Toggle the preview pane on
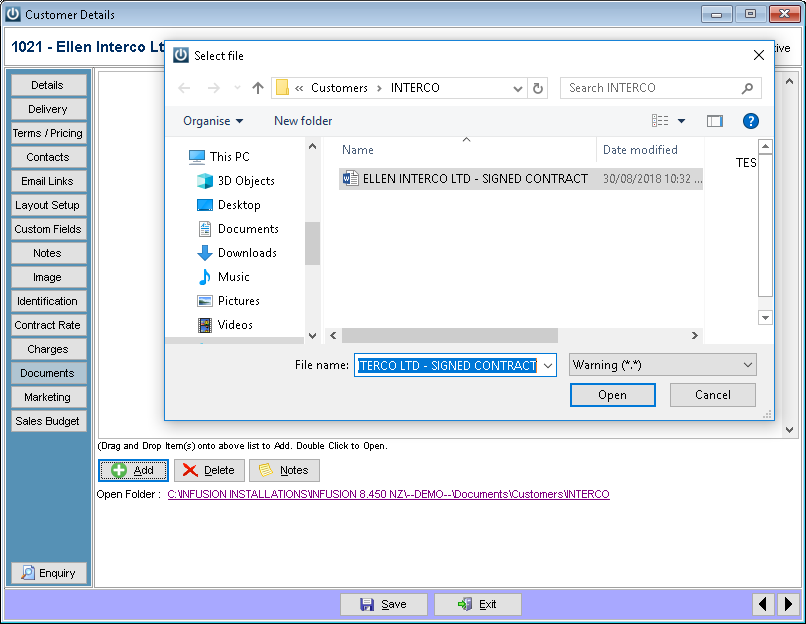806x624 pixels. coord(713,120)
